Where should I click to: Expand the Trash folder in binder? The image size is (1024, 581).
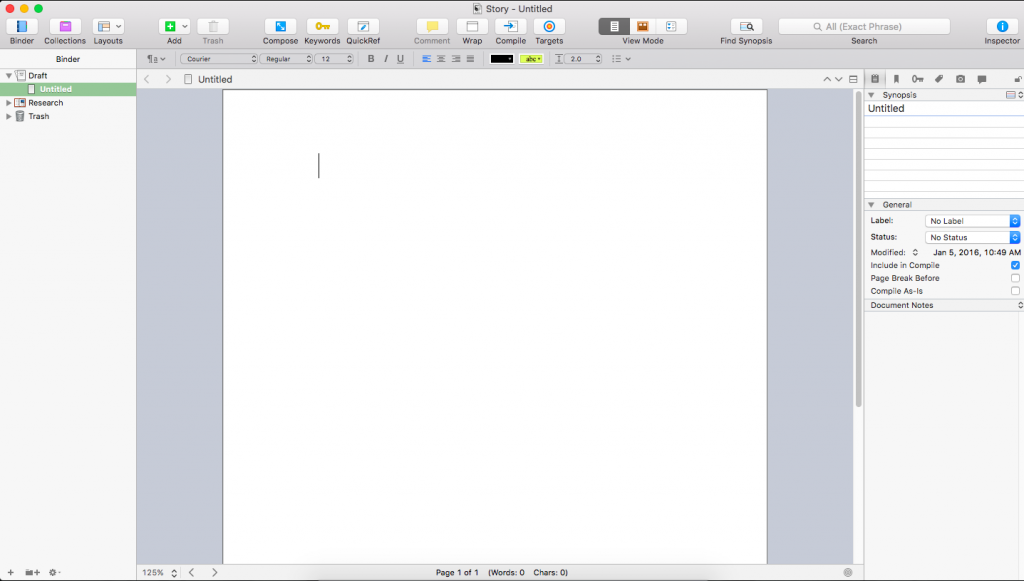coord(8,116)
